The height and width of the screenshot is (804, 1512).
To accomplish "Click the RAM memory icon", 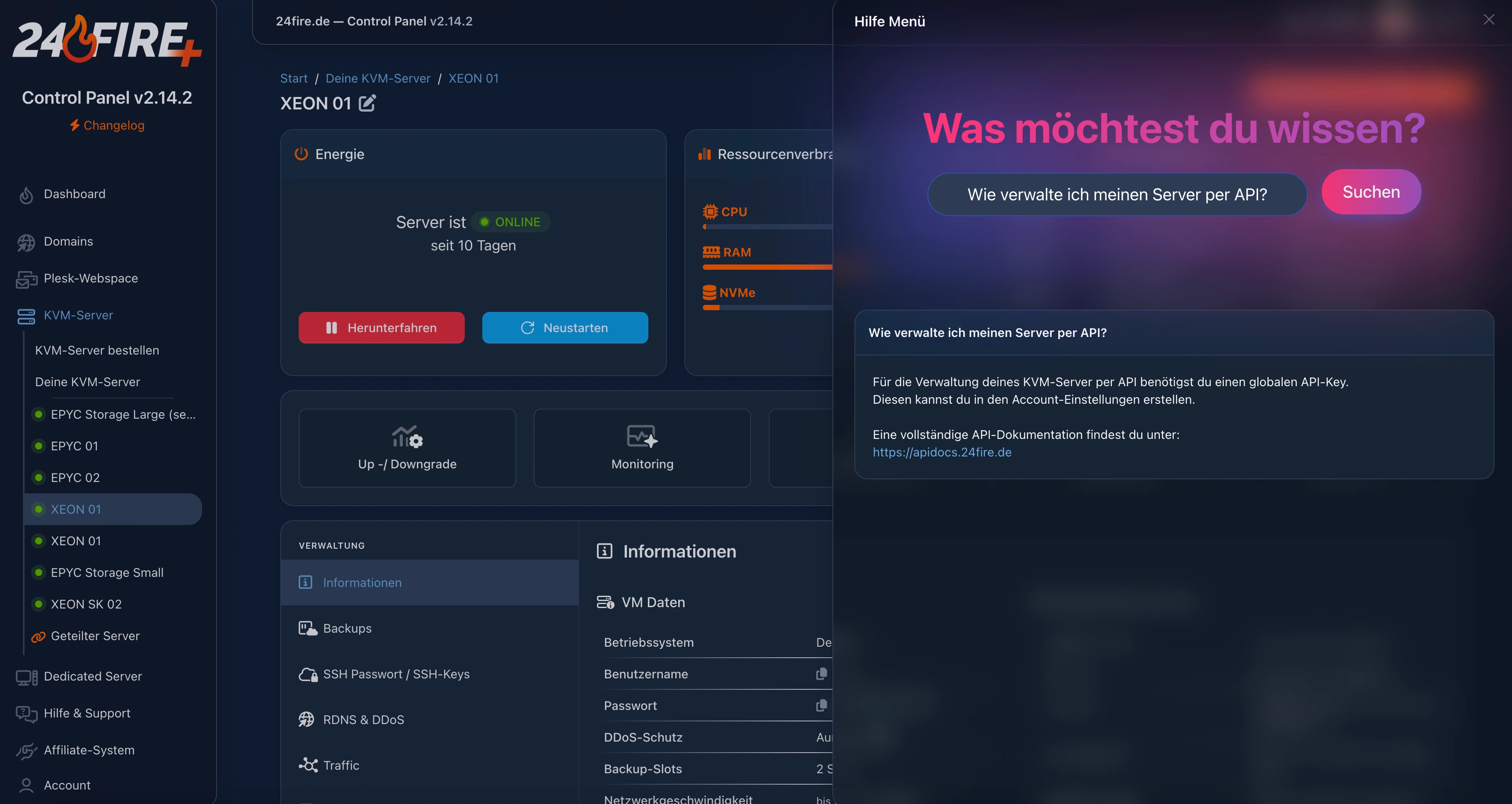I will click(x=711, y=252).
